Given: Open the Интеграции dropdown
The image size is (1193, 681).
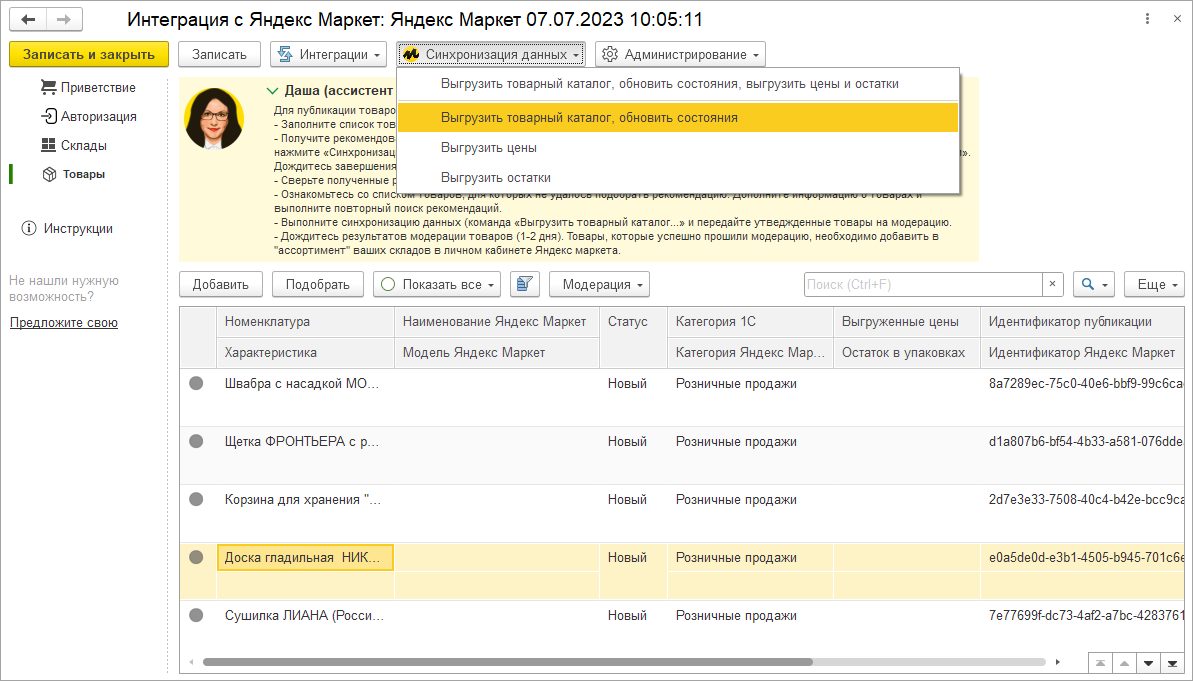Looking at the screenshot, I should click(x=329, y=54).
